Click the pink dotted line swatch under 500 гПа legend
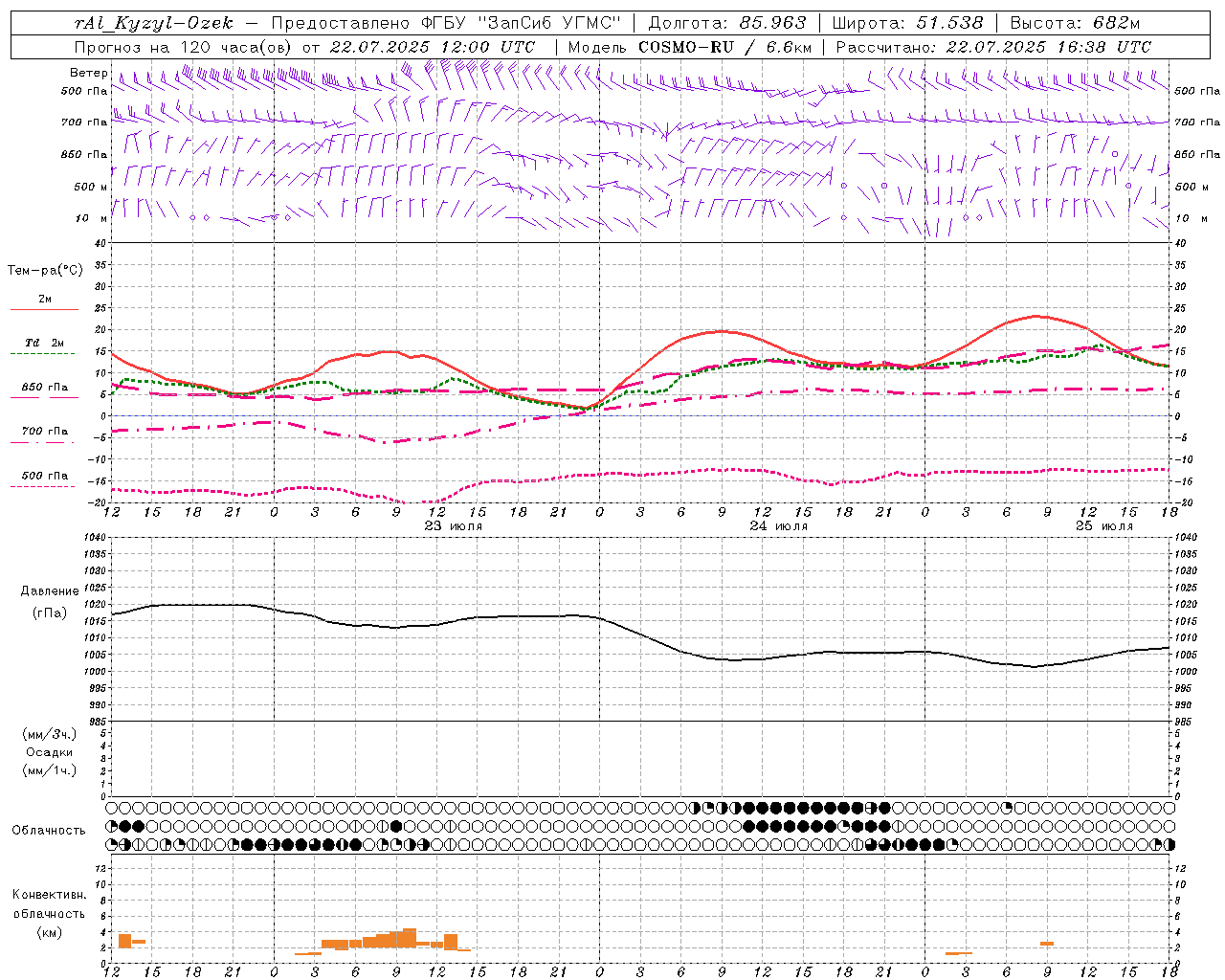This screenshot has width=1225, height=980. coord(43,487)
